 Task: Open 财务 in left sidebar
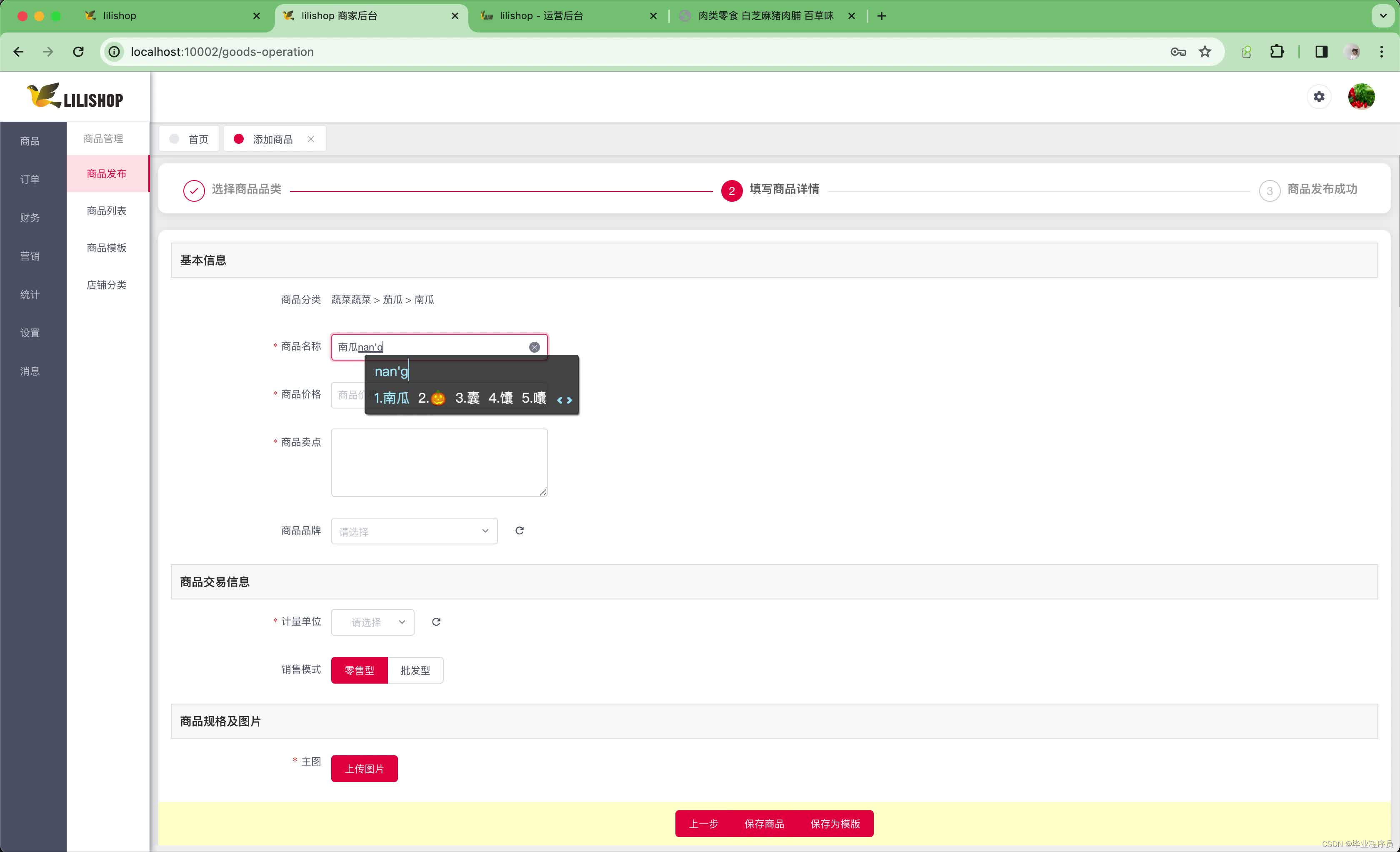[x=30, y=218]
